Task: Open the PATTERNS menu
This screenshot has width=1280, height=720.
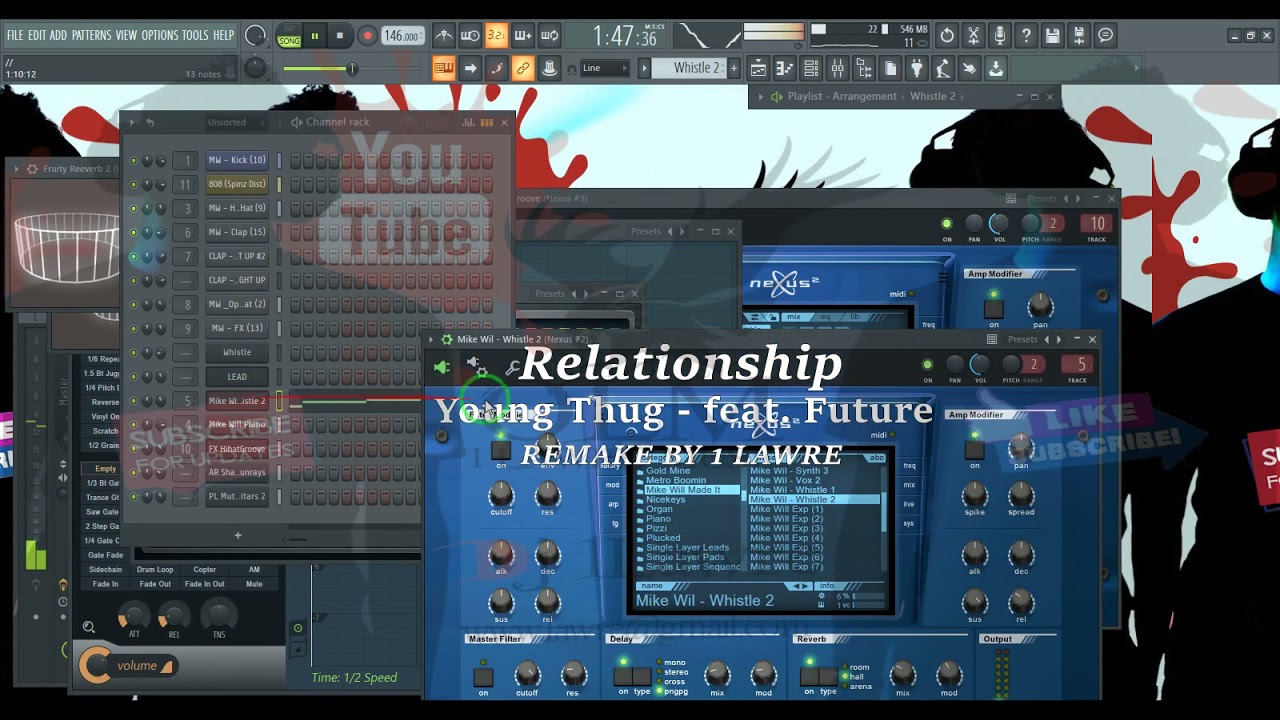Action: (x=91, y=35)
